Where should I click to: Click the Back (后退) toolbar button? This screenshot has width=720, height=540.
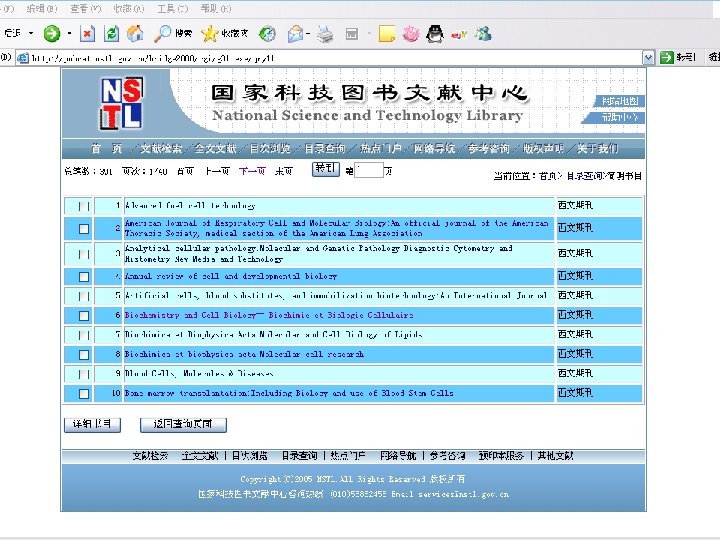(x=12, y=33)
